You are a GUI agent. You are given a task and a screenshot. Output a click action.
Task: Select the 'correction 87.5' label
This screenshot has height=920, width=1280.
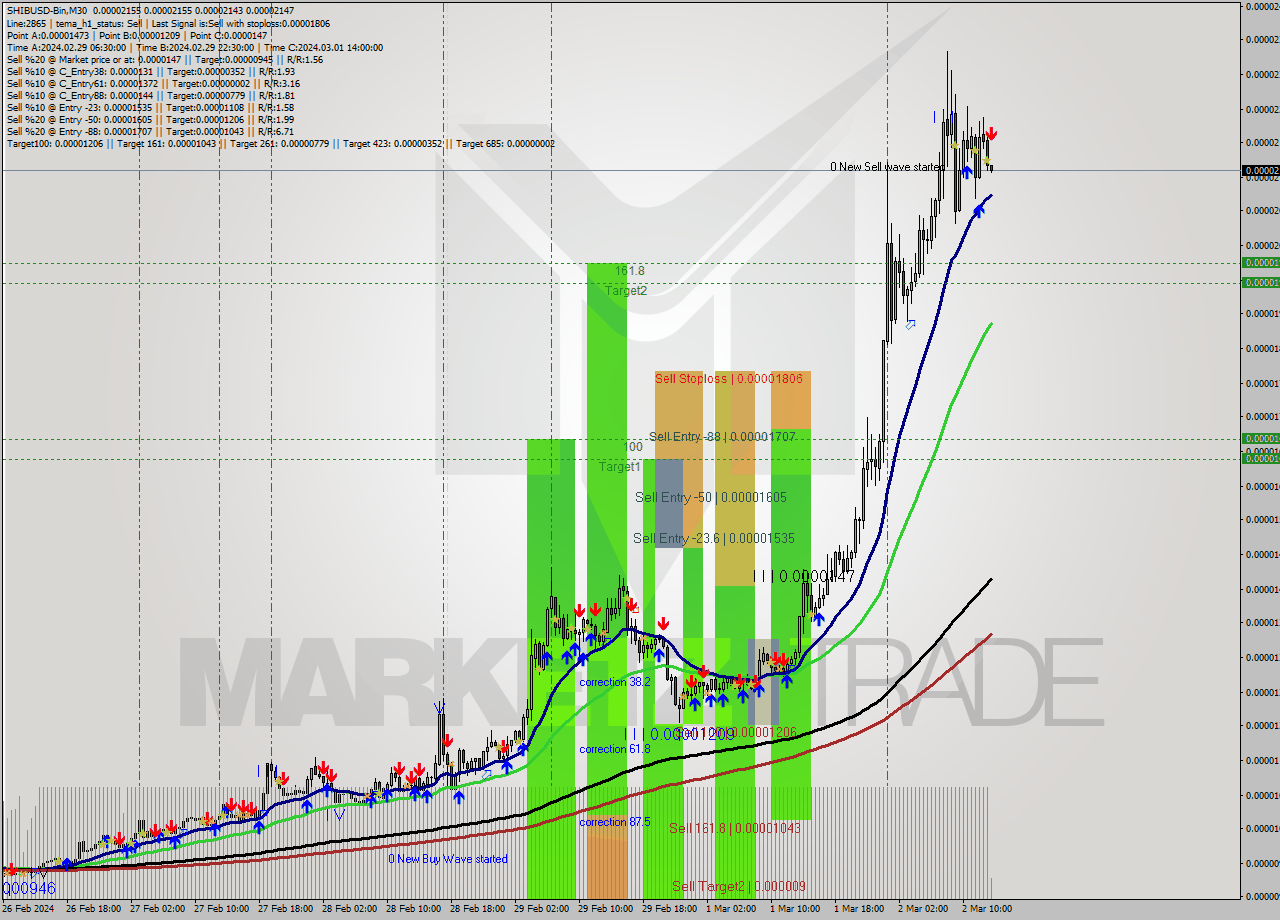coord(615,822)
